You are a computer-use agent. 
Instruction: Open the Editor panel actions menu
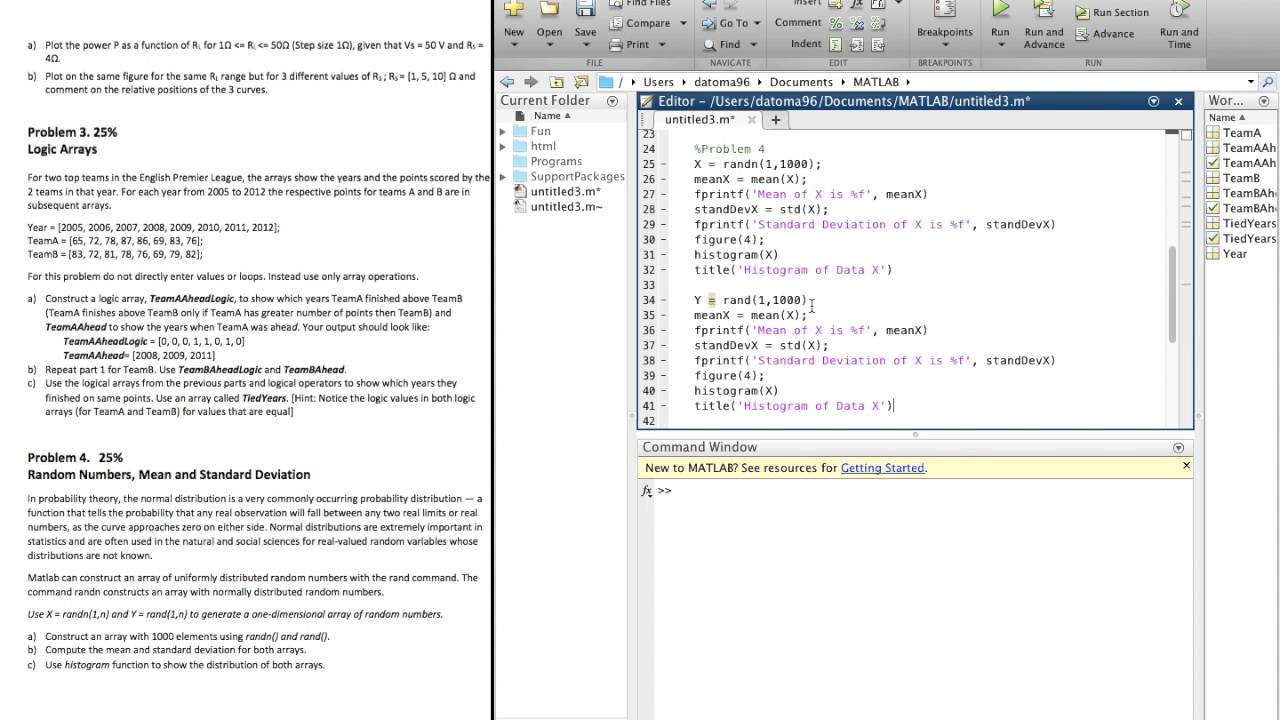[x=1154, y=101]
